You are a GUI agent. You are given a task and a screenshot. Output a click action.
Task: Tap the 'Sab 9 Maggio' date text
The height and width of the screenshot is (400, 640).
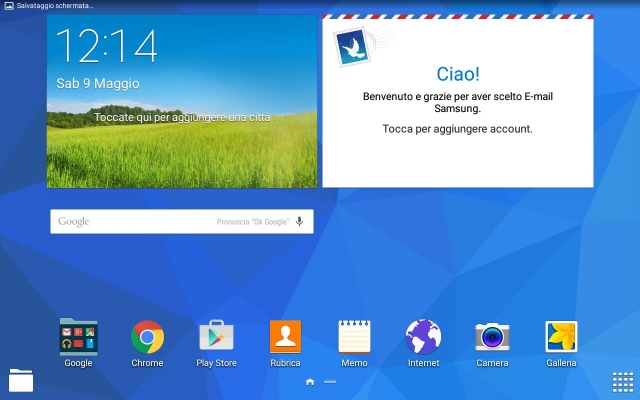point(98,83)
